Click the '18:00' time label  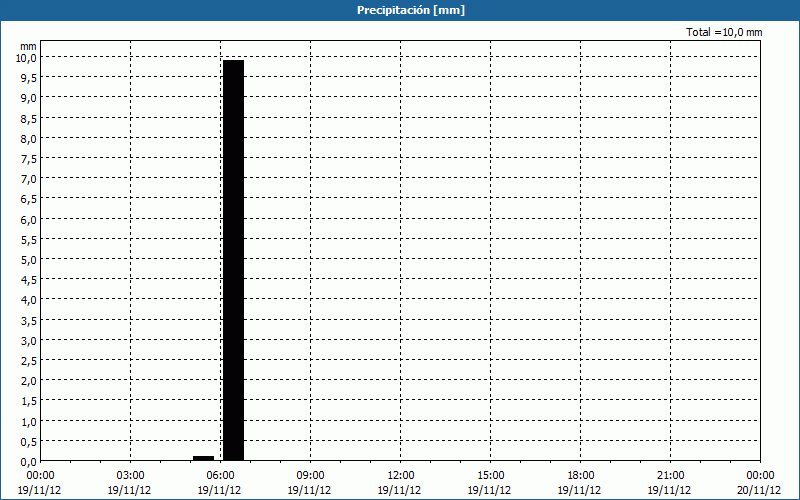point(580,476)
